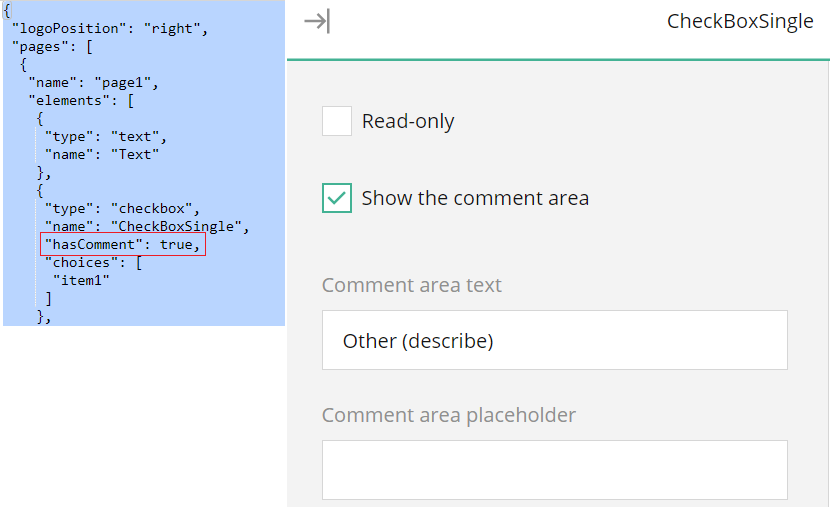Viewport: 832px width, 507px height.
Task: Click the "elements" array line in JSON
Action: coord(81,101)
